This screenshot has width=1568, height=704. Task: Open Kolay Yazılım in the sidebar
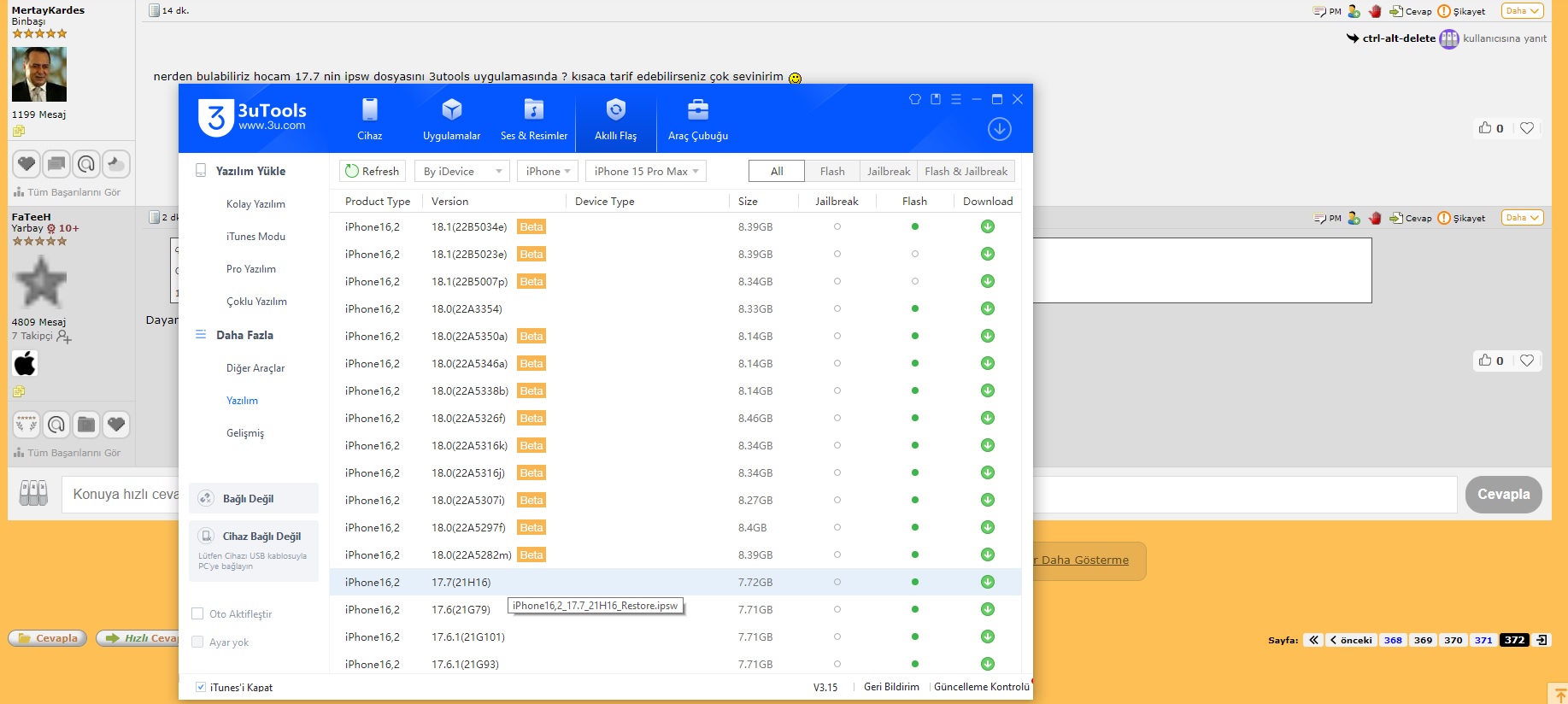point(255,204)
